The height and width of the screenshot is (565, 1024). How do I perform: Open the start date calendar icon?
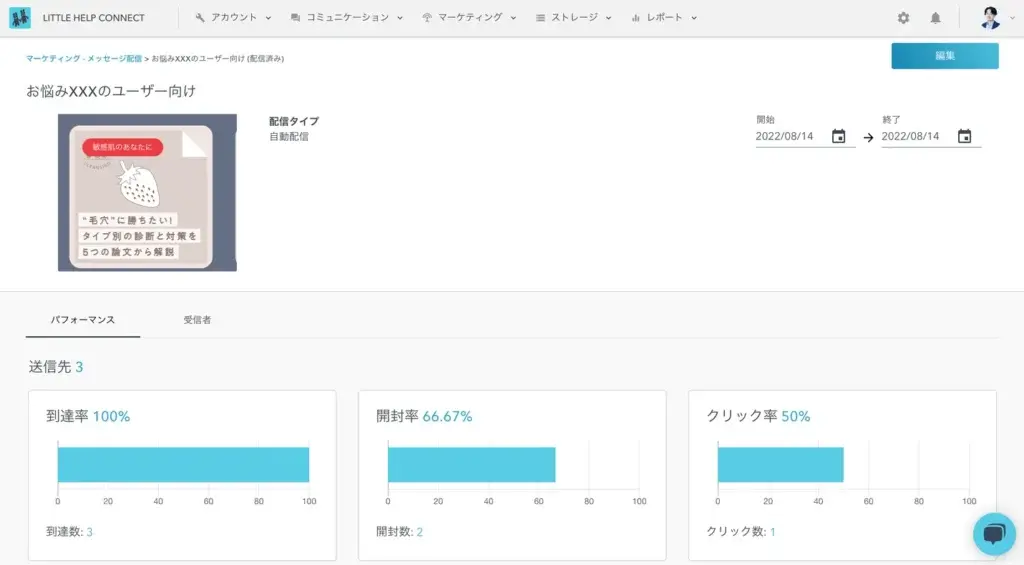pyautogui.click(x=839, y=137)
